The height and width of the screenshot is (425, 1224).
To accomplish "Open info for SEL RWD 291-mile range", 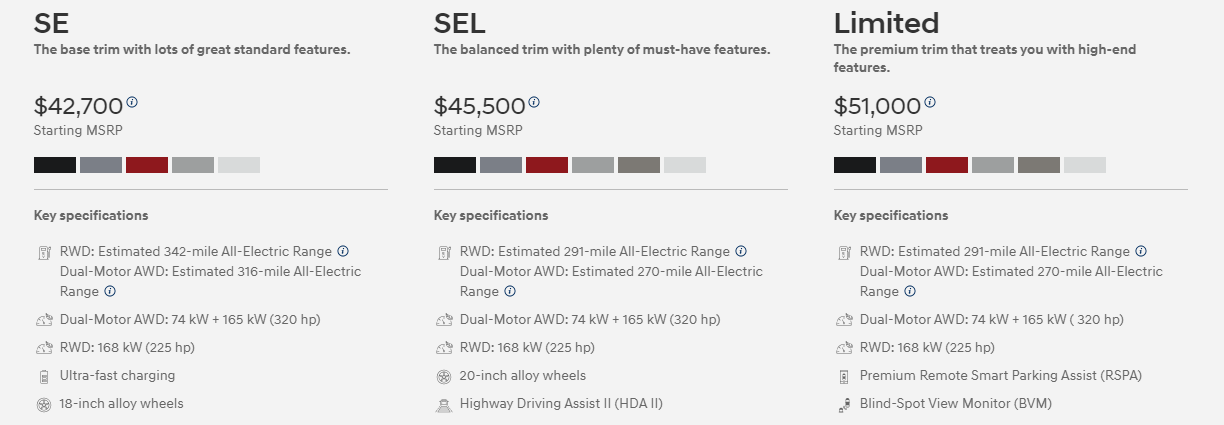I will [741, 251].
